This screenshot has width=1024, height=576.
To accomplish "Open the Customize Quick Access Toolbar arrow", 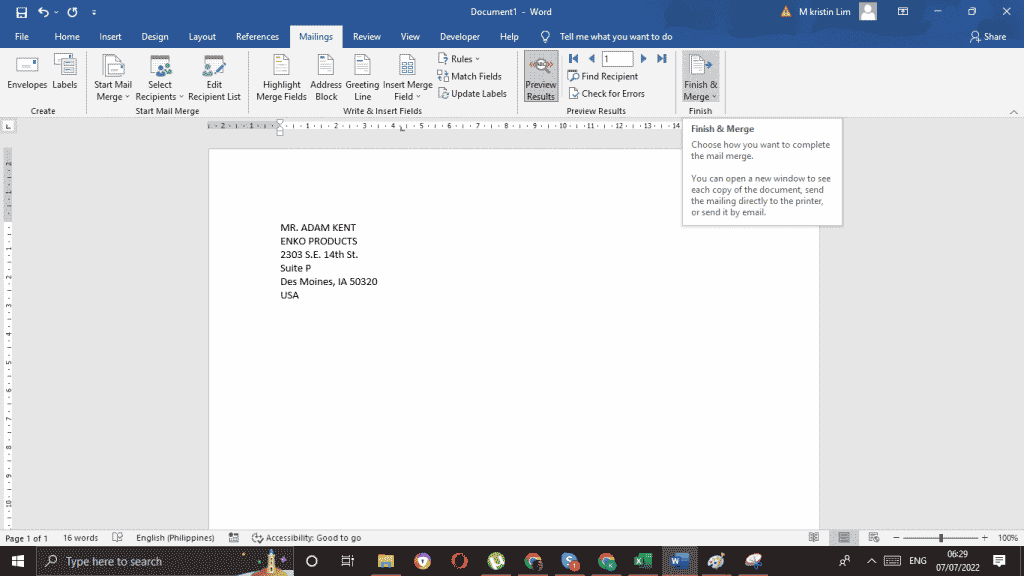I will 94,12.
